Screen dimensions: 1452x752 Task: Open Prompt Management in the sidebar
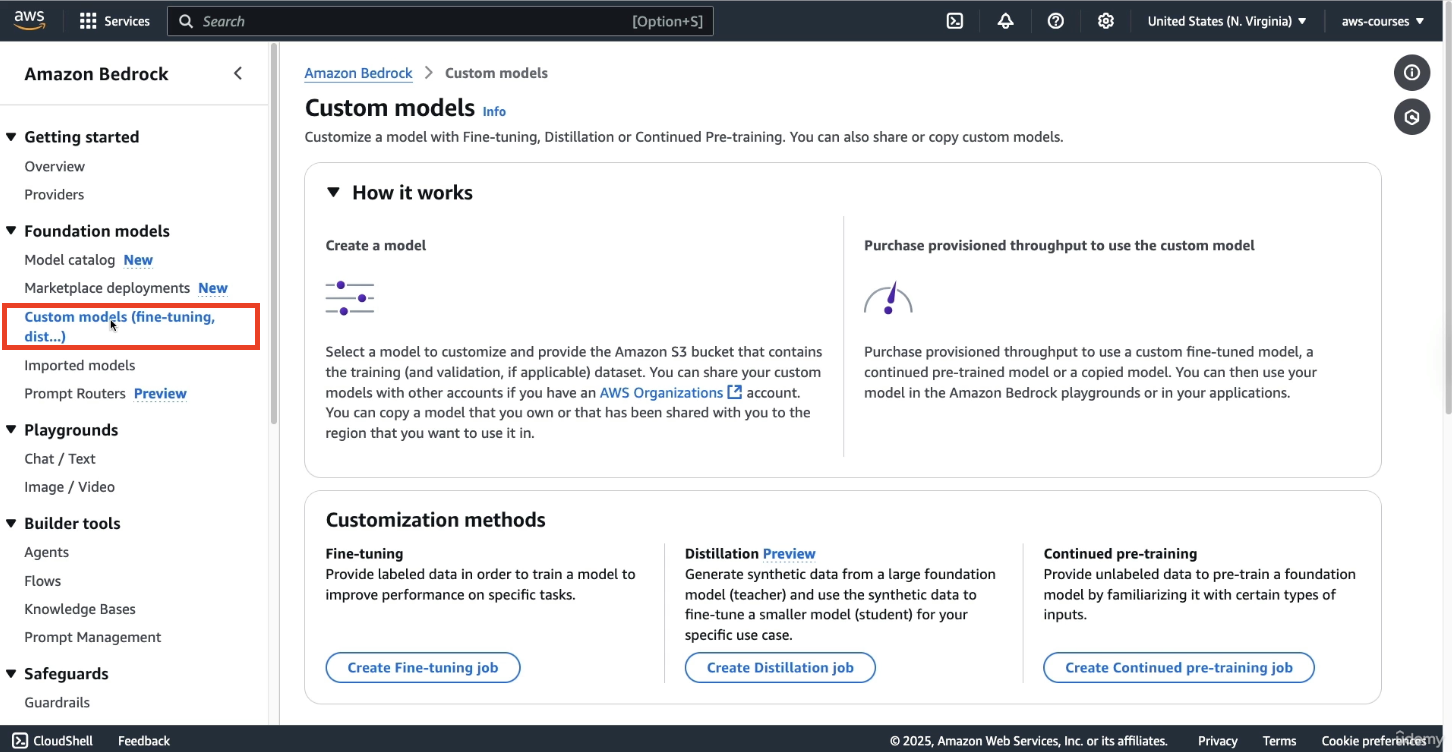pyautogui.click(x=93, y=637)
